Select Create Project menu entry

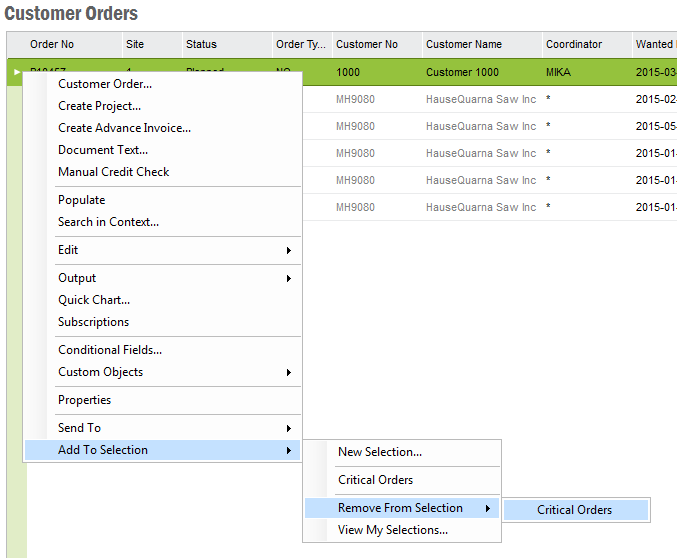(99, 106)
